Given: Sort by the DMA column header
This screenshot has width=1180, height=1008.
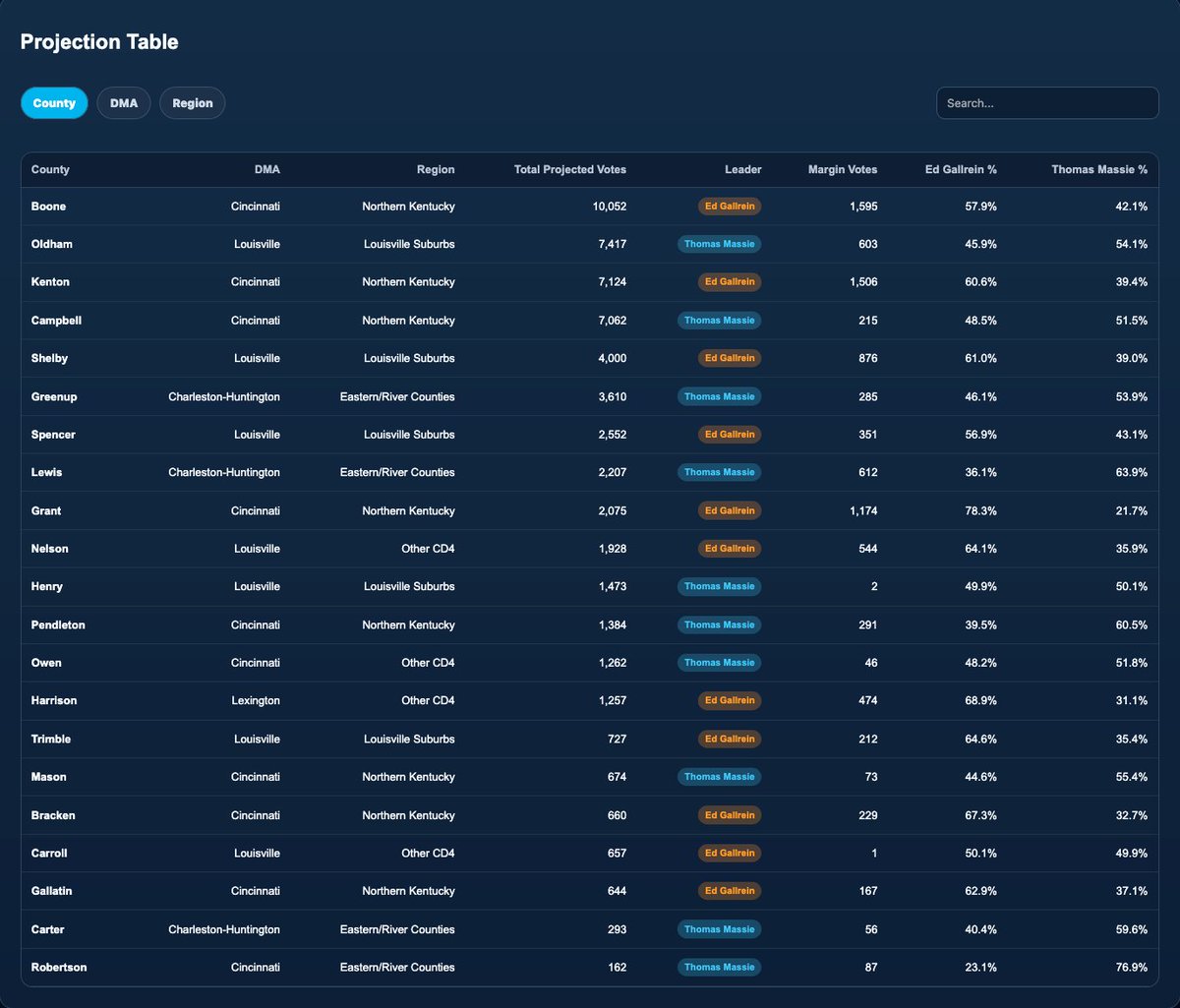Looking at the screenshot, I should point(266,169).
